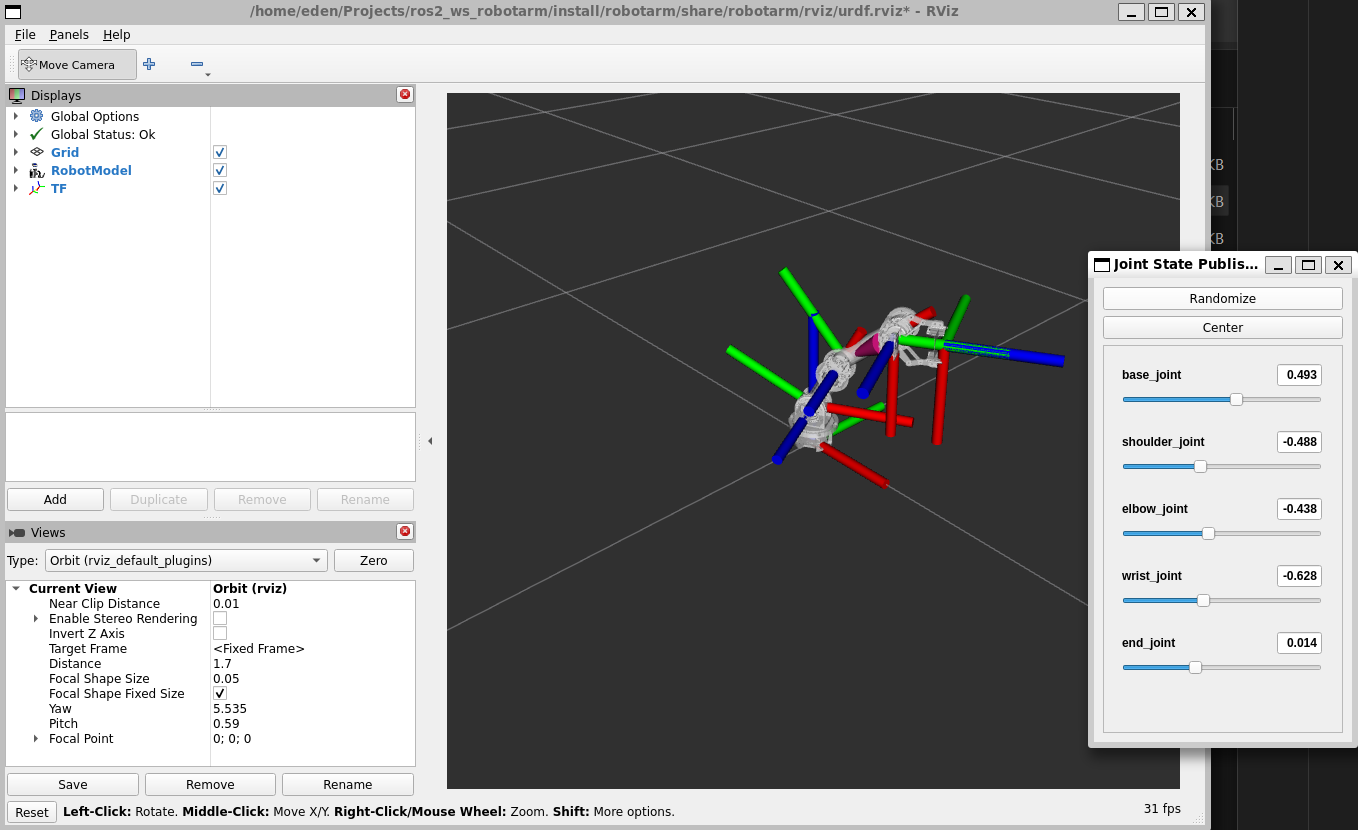Click the TF axes icon
1358x830 pixels.
37,189
